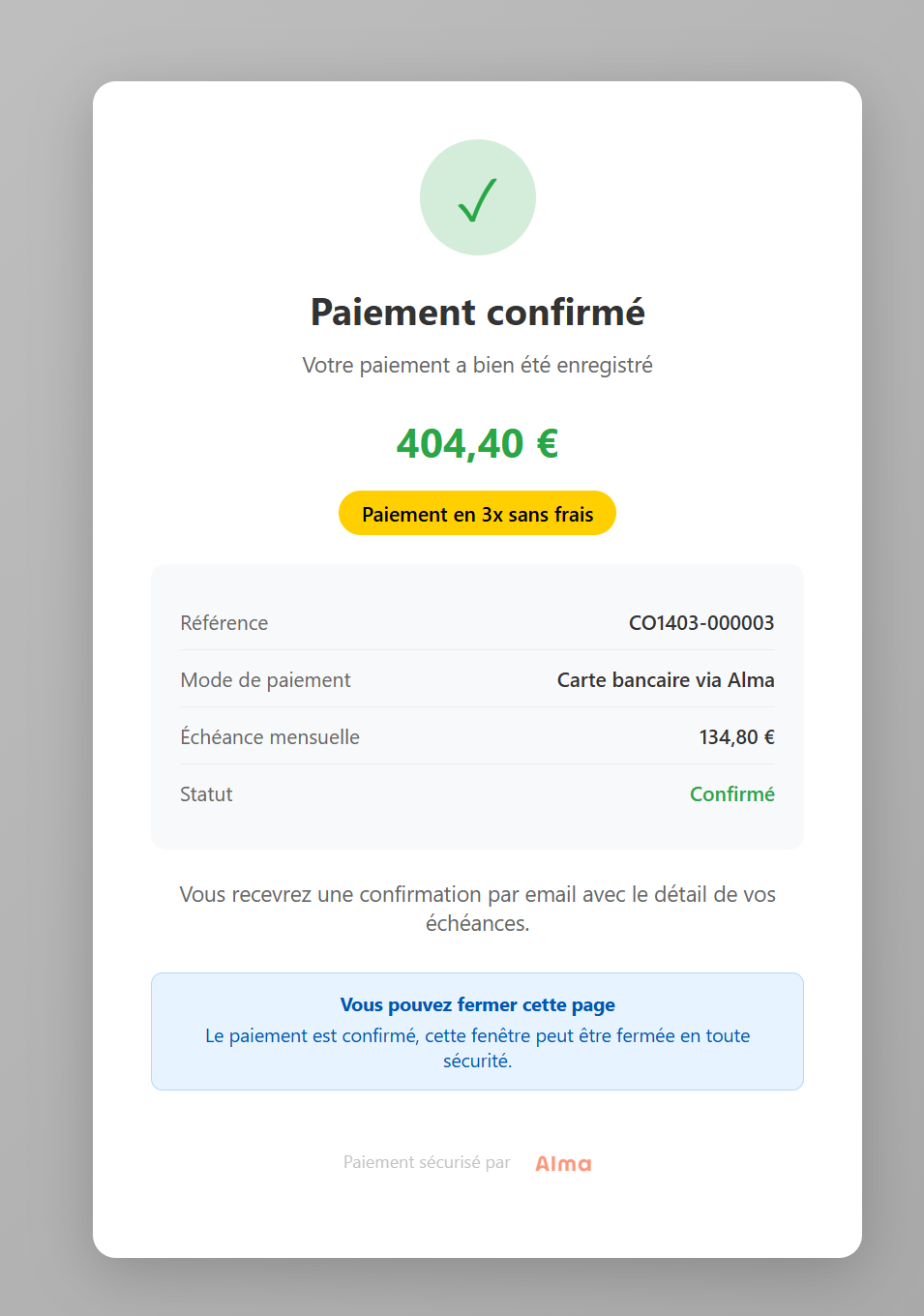Click the 134,80 € monthly installment
Viewport: 924px width, 1316px height.
tap(736, 737)
